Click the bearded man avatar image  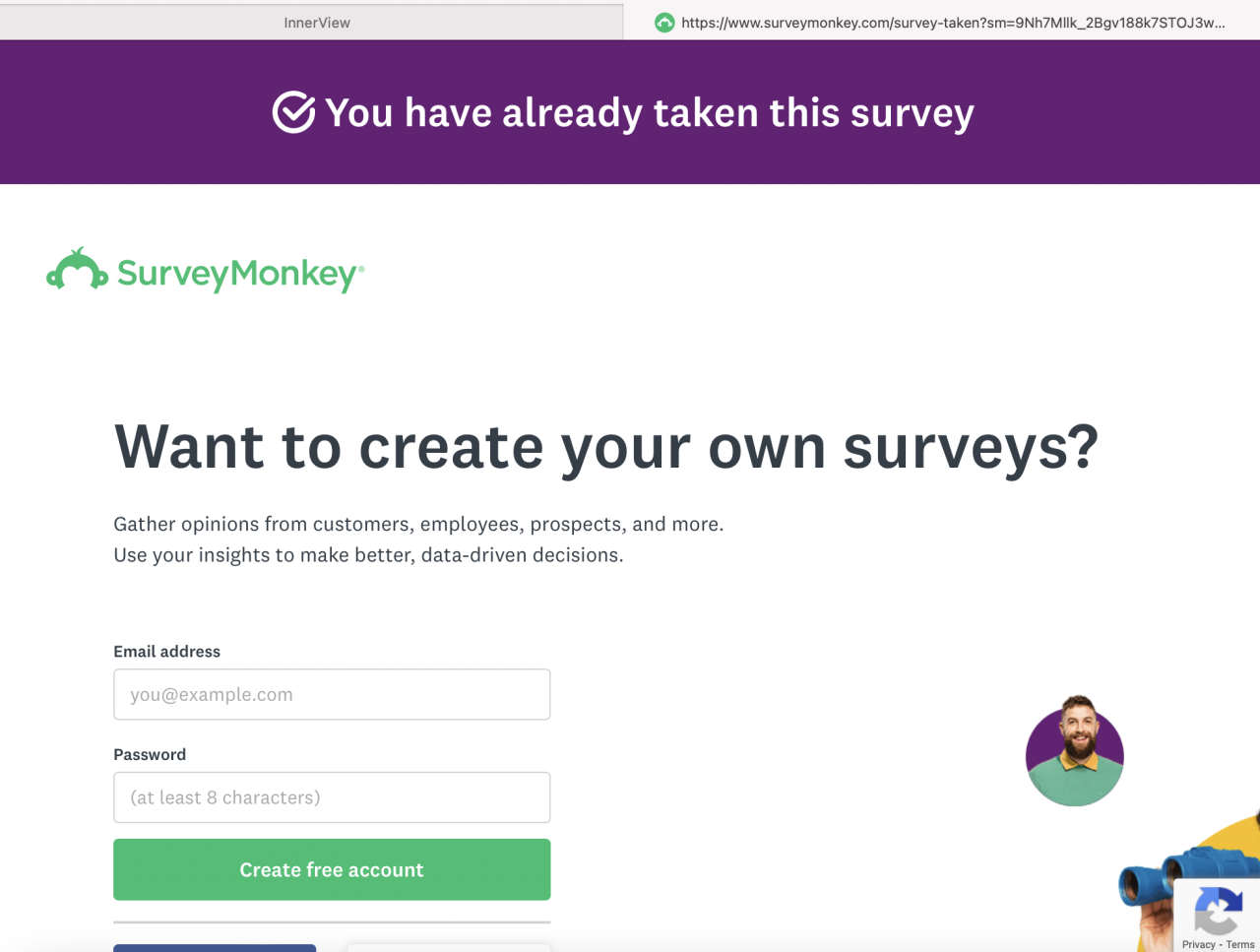pyautogui.click(x=1074, y=751)
